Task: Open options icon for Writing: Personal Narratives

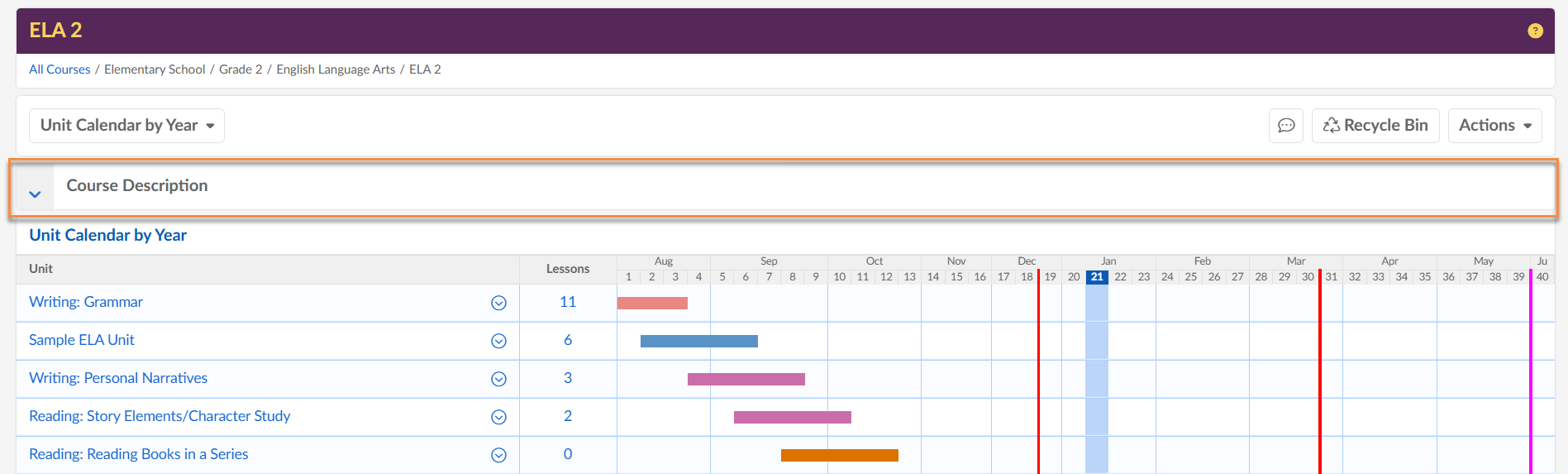Action: [x=498, y=379]
